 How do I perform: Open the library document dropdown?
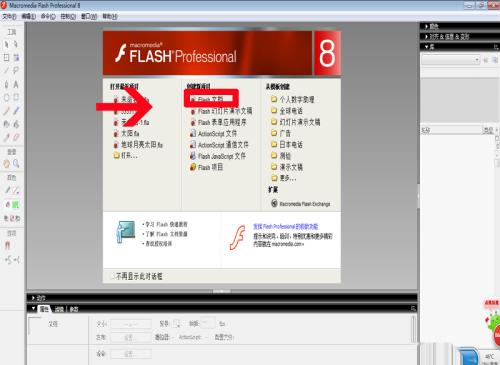[x=451, y=60]
